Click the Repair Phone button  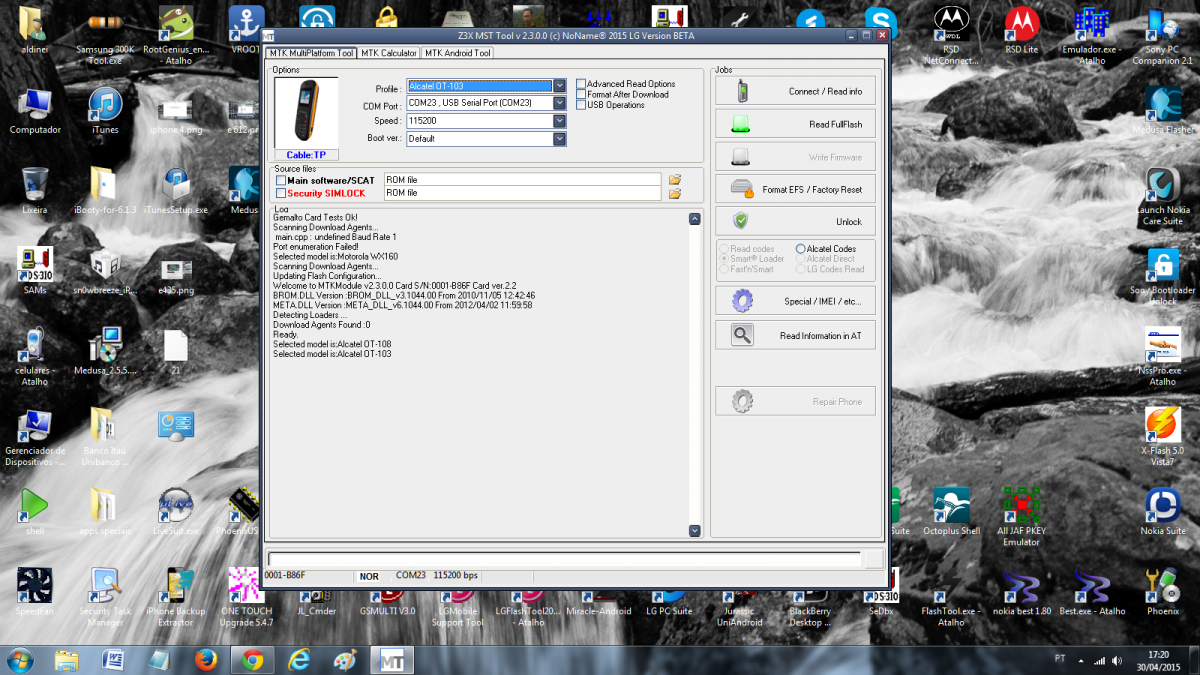pyautogui.click(x=795, y=401)
